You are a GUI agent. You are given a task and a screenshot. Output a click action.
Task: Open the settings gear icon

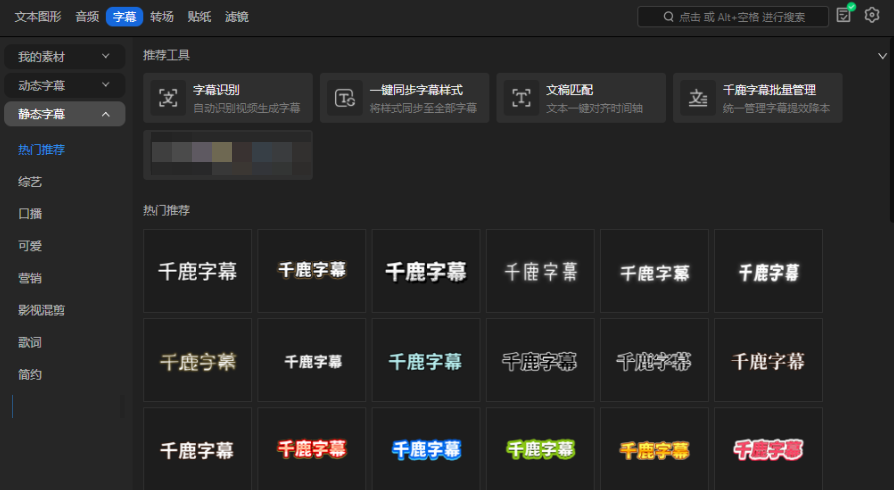pos(871,16)
